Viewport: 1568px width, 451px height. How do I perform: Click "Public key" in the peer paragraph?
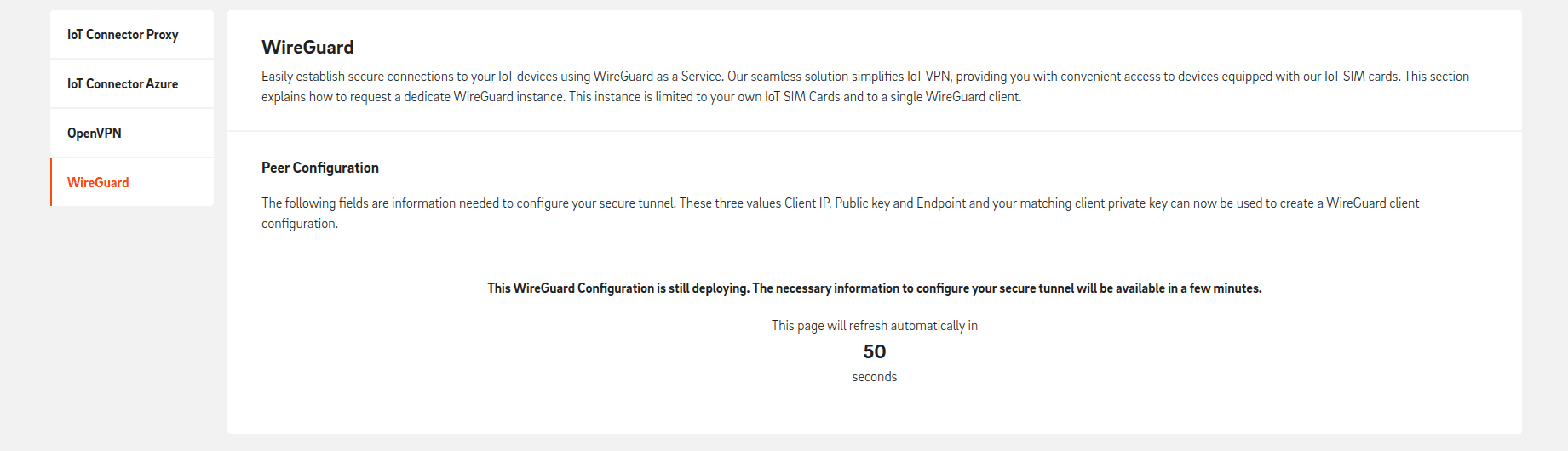click(862, 203)
